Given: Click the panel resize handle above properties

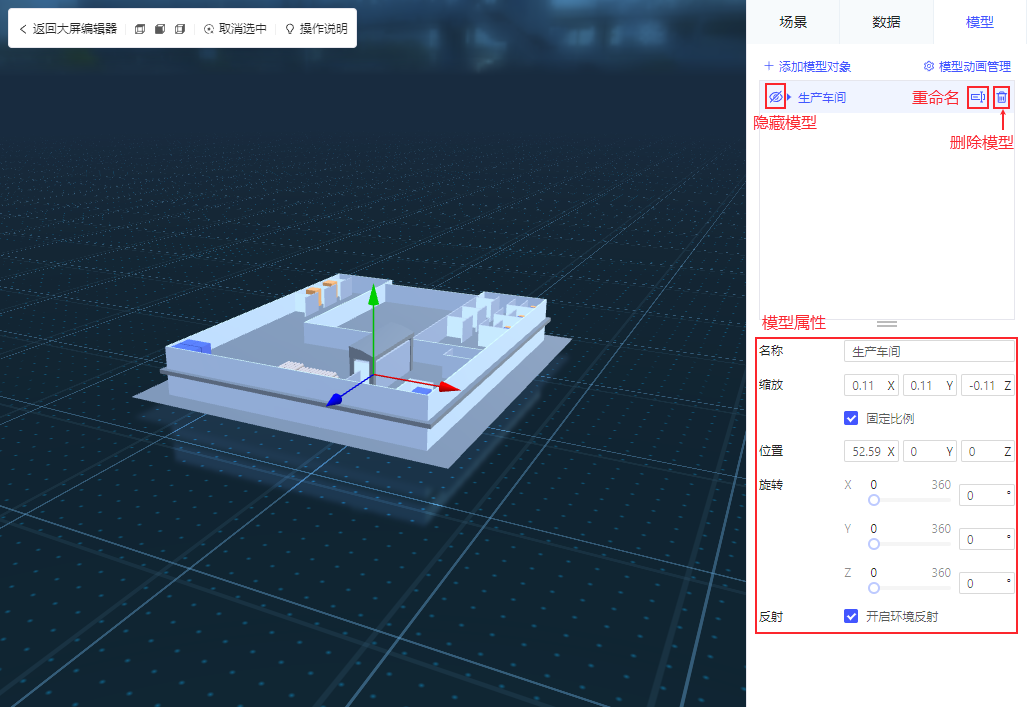Looking at the screenshot, I should click(x=887, y=324).
